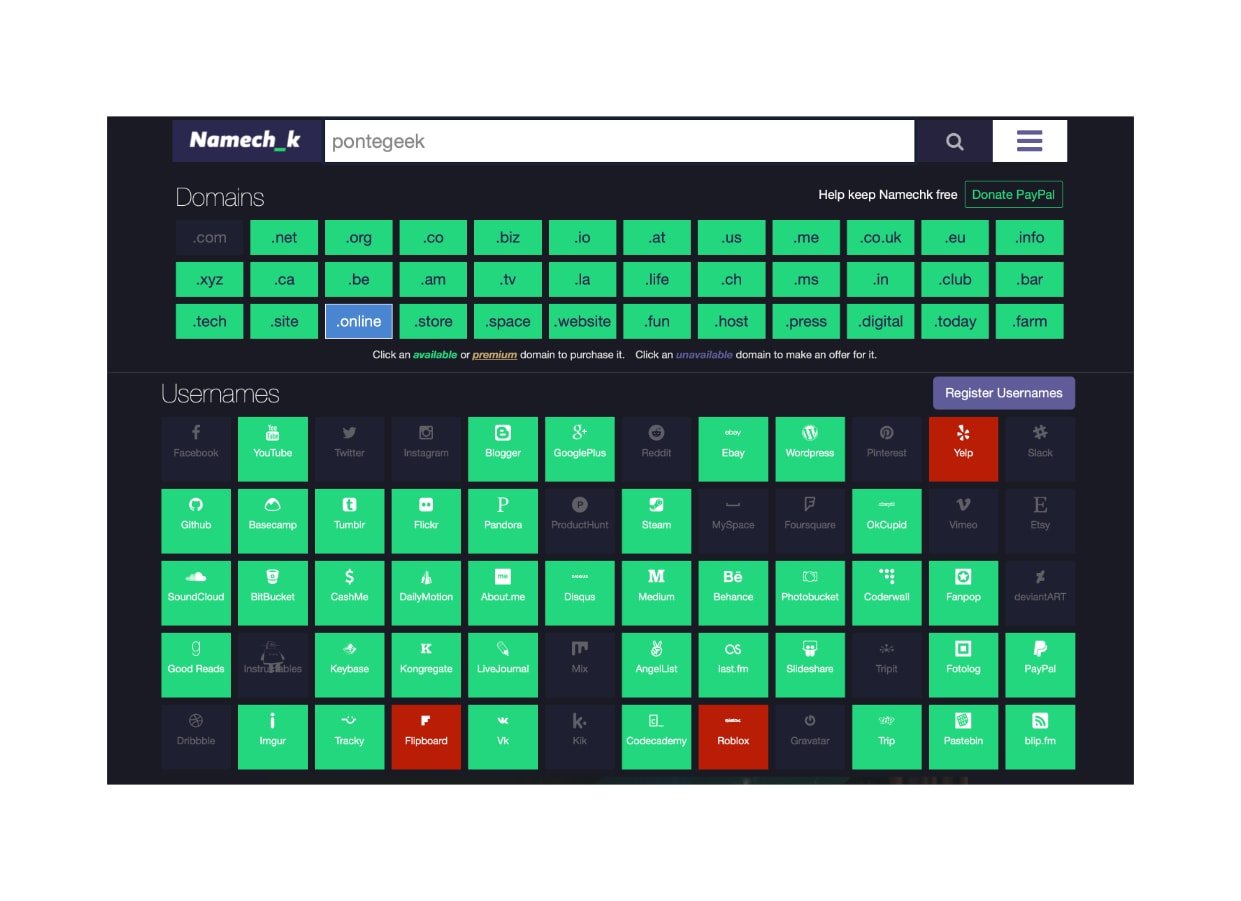Click the .io domain button
Viewport: 1241px width, 901px height.
(583, 238)
